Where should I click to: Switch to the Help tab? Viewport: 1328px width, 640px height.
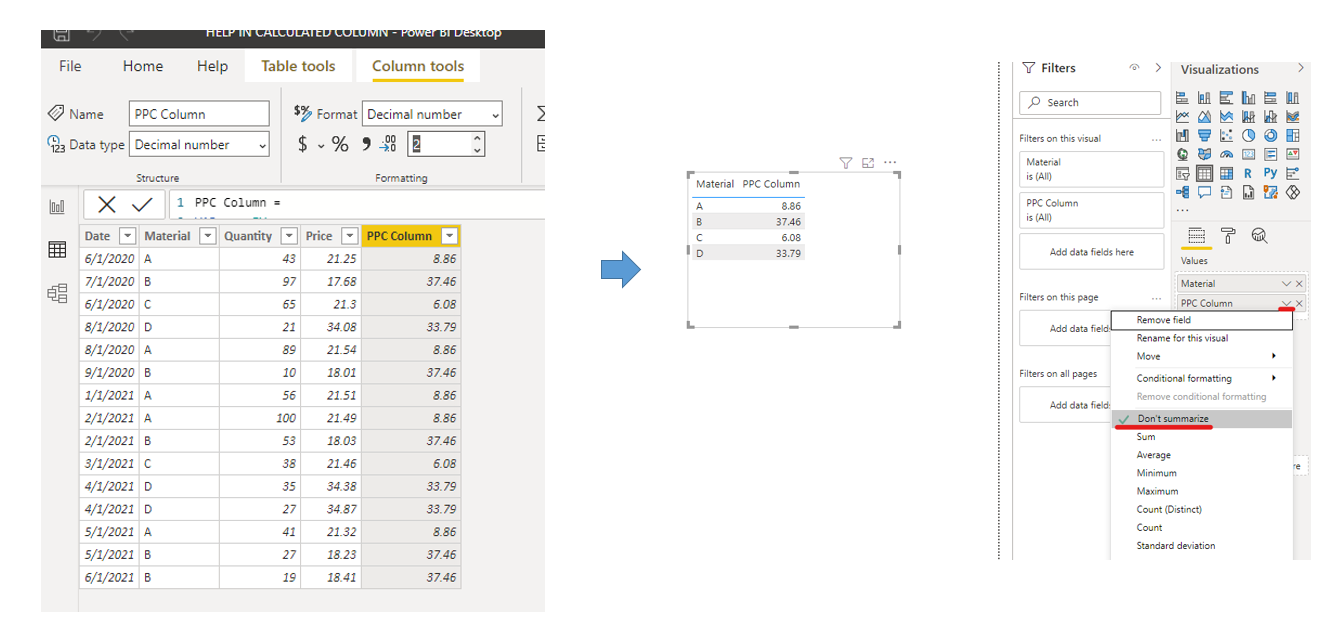(212, 66)
